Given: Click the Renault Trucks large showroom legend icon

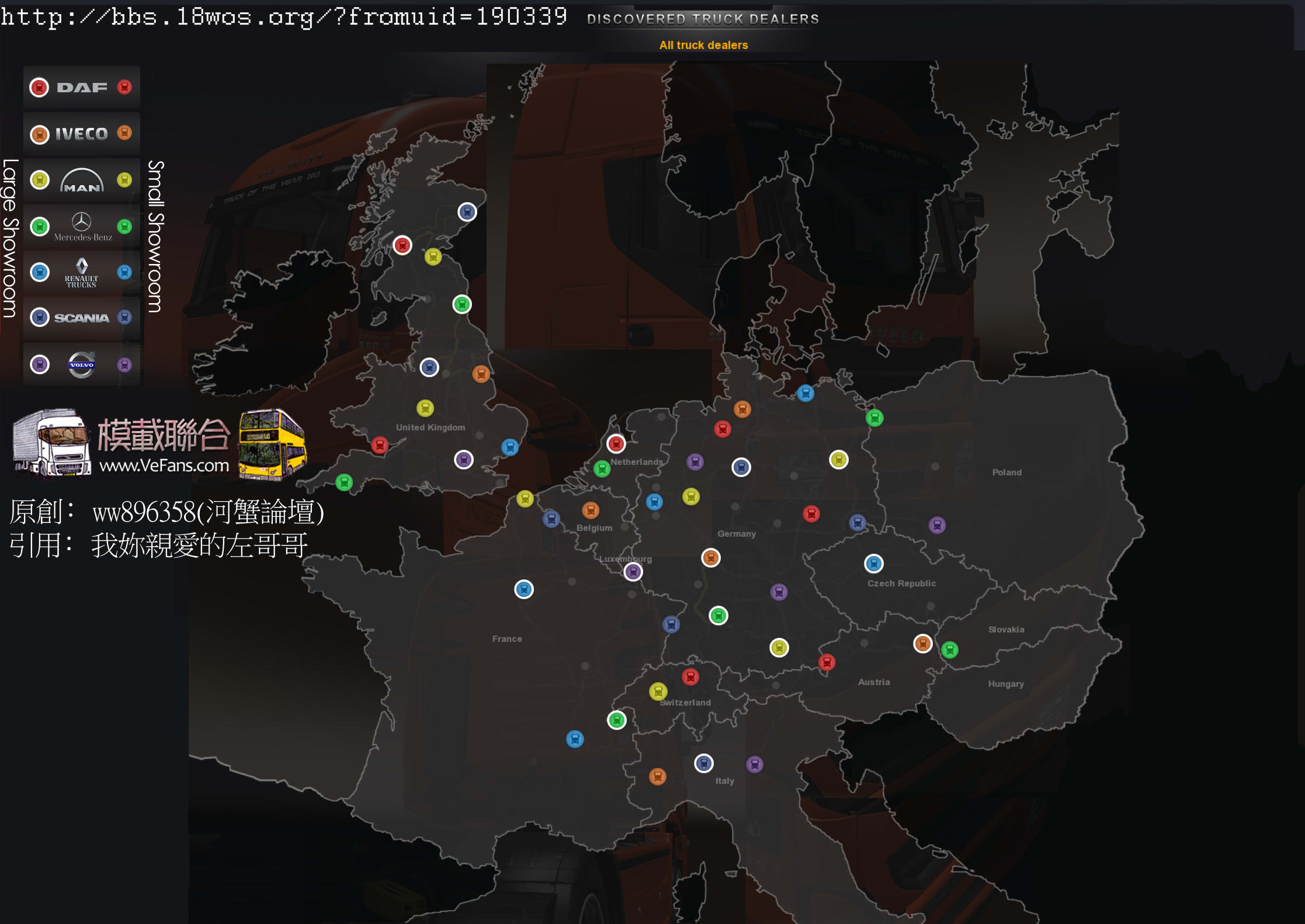Looking at the screenshot, I should pyautogui.click(x=40, y=272).
